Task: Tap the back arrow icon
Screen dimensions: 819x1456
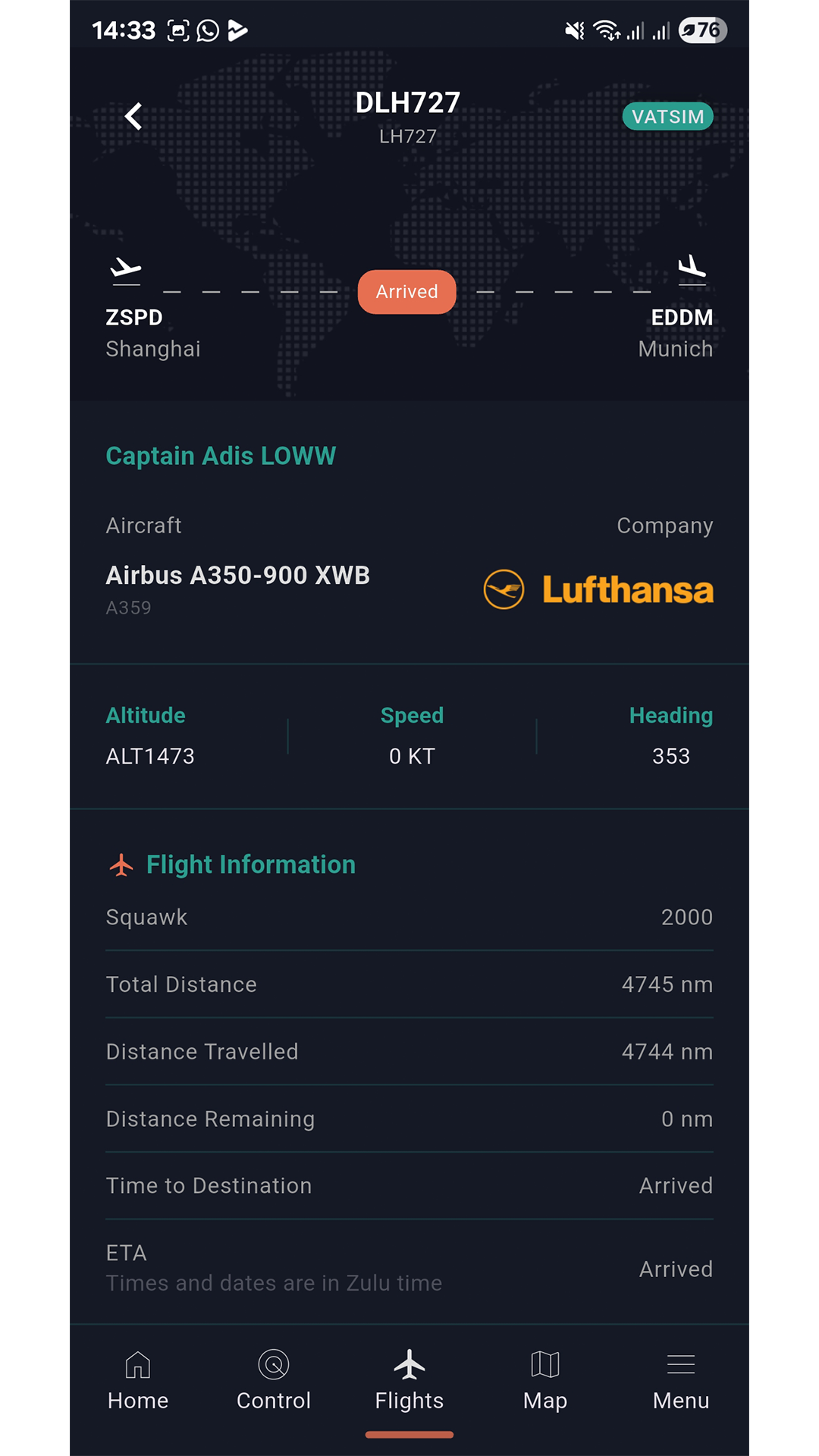Action: coord(133,117)
